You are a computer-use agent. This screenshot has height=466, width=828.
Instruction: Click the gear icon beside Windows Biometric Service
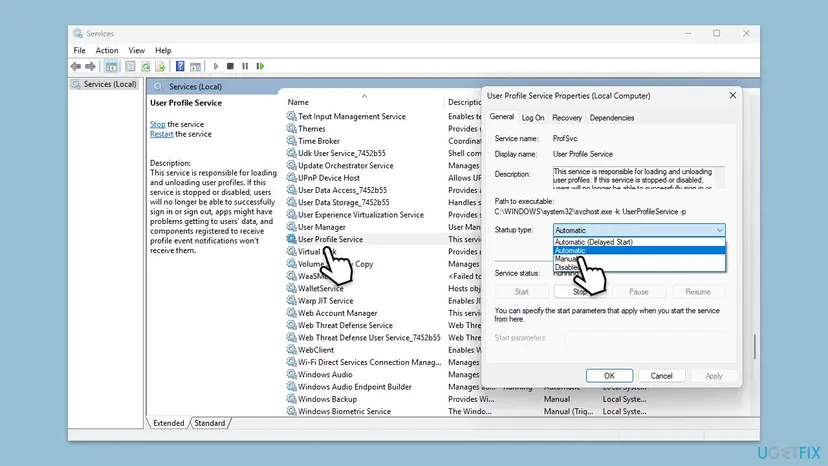click(291, 411)
